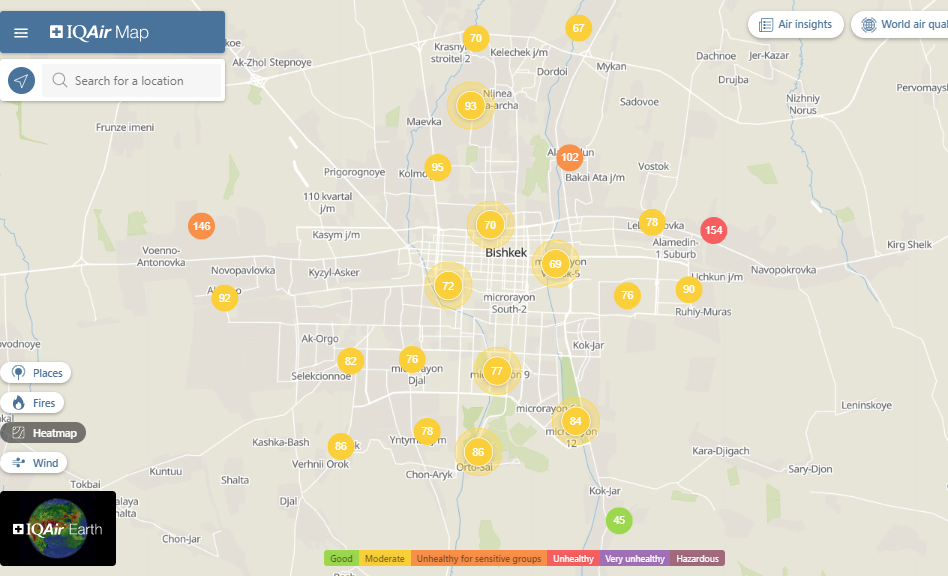Disable the Heatmap layer
Viewport: 948px width, 576px height.
coord(44,433)
